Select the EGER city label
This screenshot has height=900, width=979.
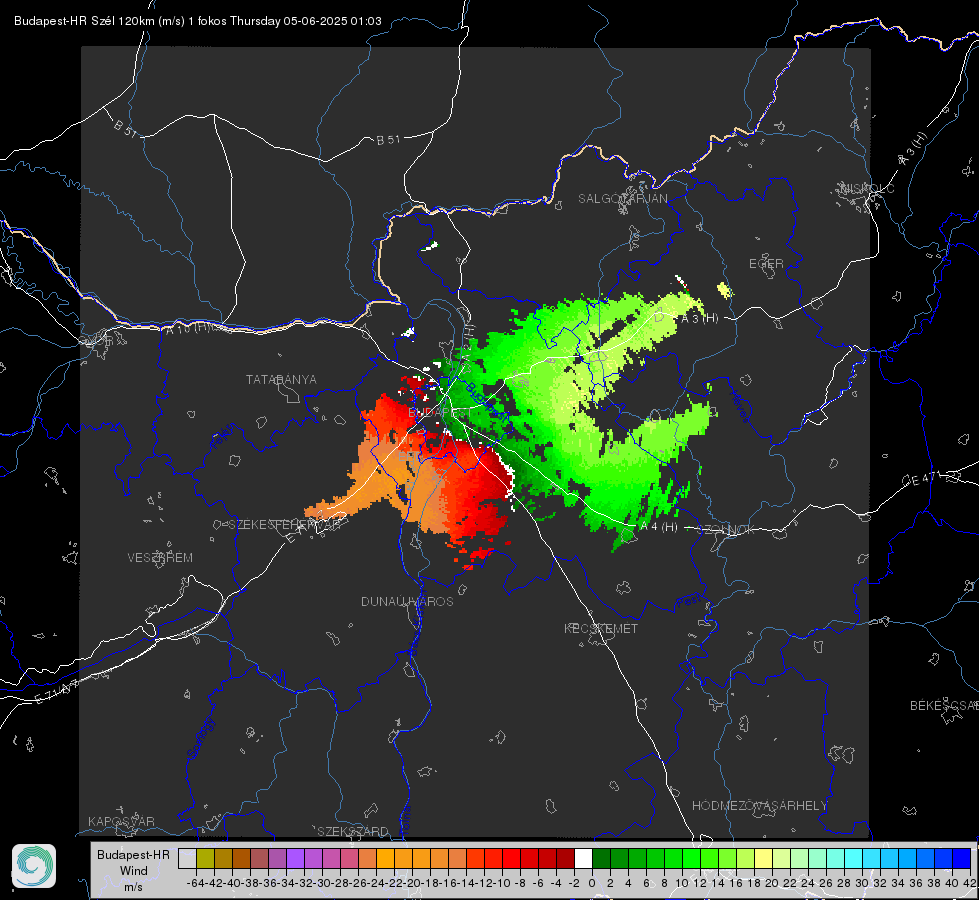[766, 264]
